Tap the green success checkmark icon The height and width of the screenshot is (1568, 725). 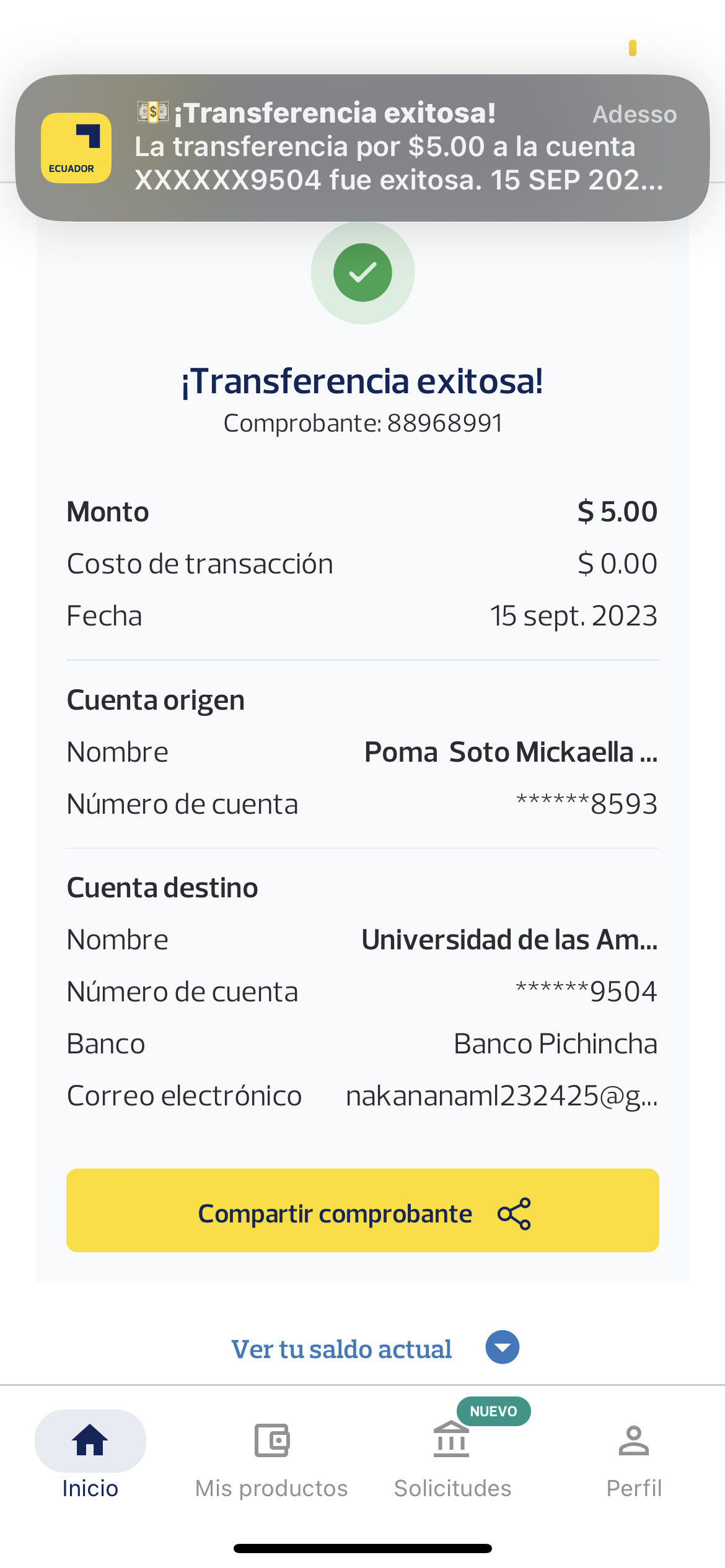(x=362, y=272)
